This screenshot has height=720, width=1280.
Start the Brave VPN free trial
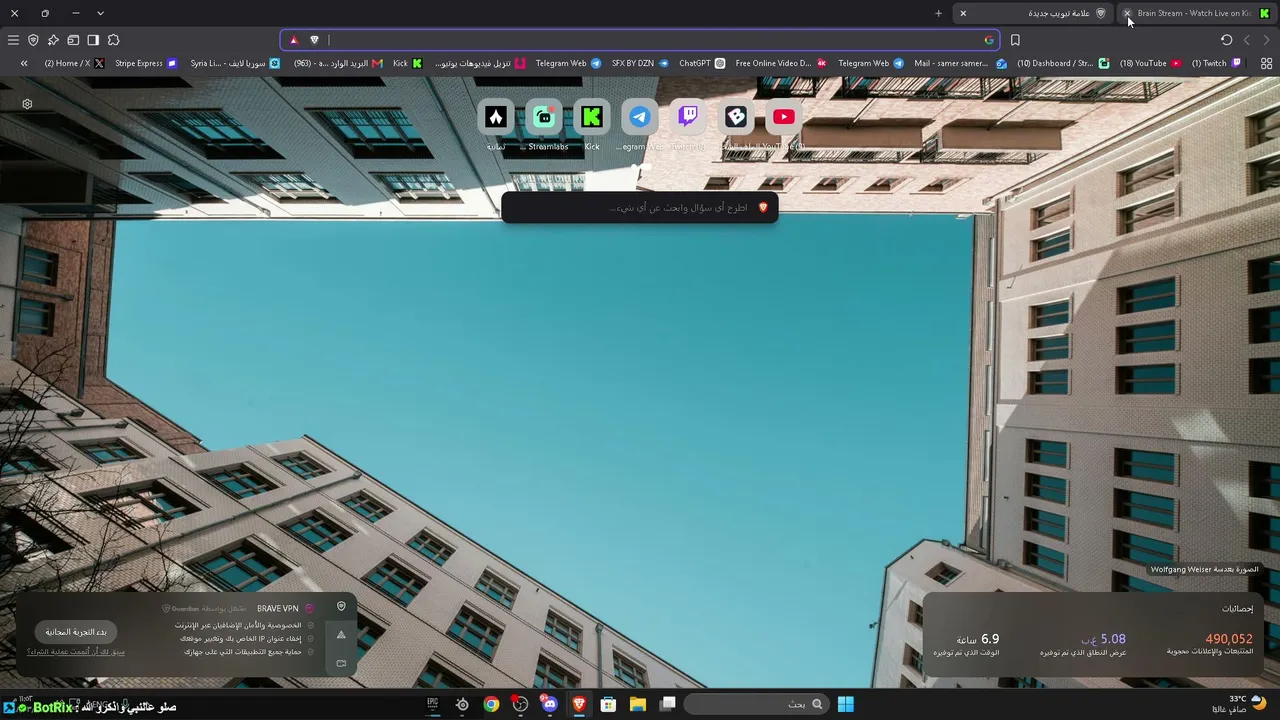click(76, 632)
